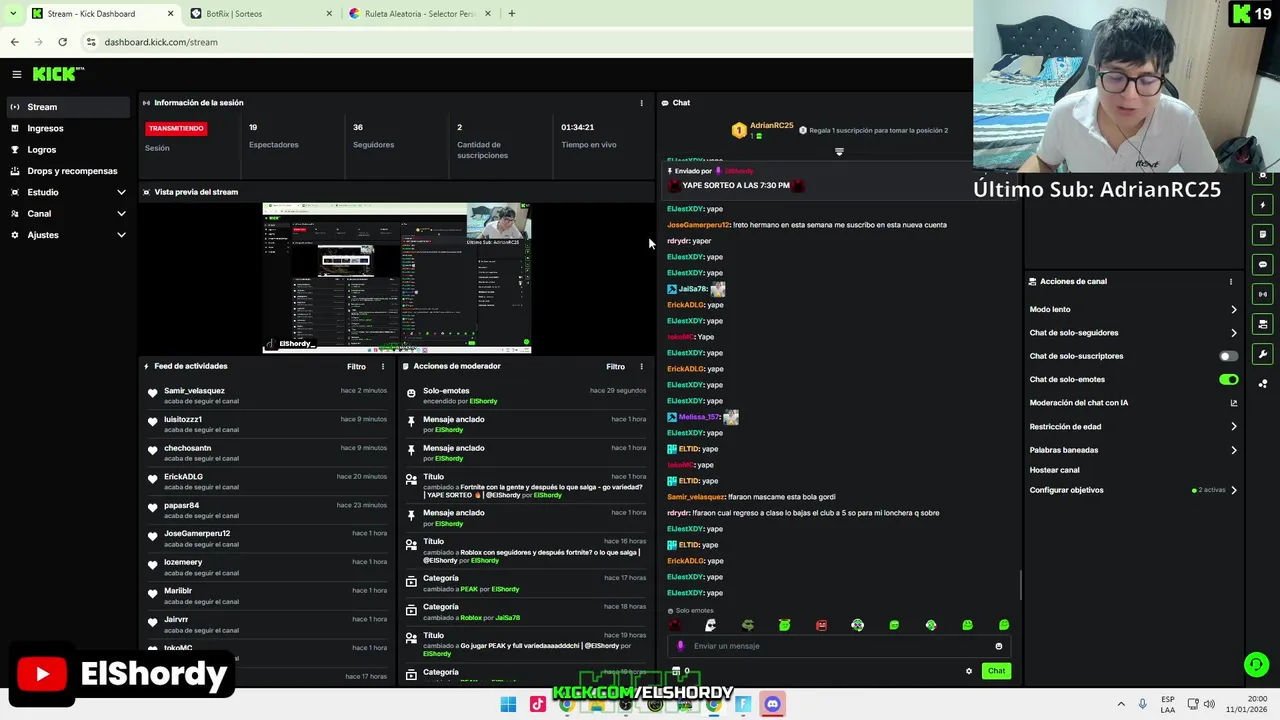The width and height of the screenshot is (1280, 720).
Task: Open the emoji picker in the message box
Action: tap(998, 646)
